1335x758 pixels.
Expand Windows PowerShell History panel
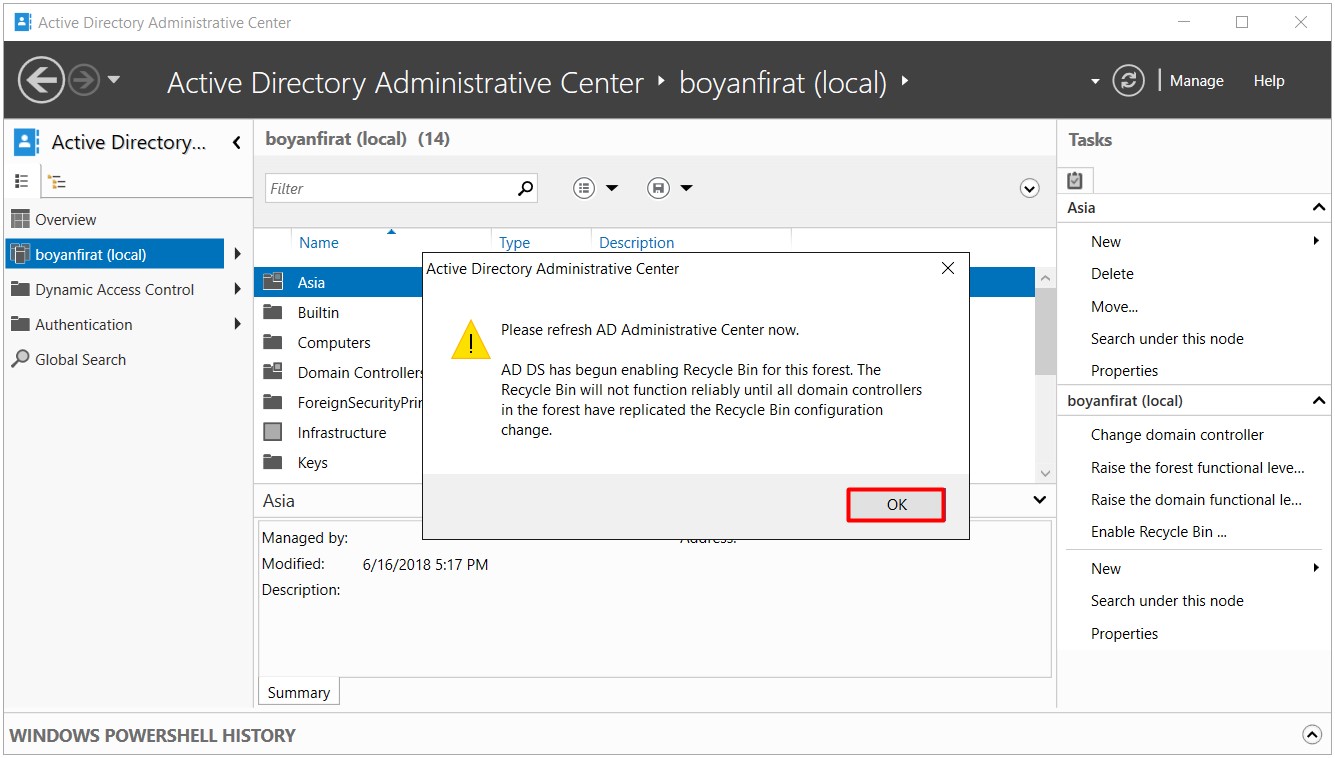point(1312,735)
